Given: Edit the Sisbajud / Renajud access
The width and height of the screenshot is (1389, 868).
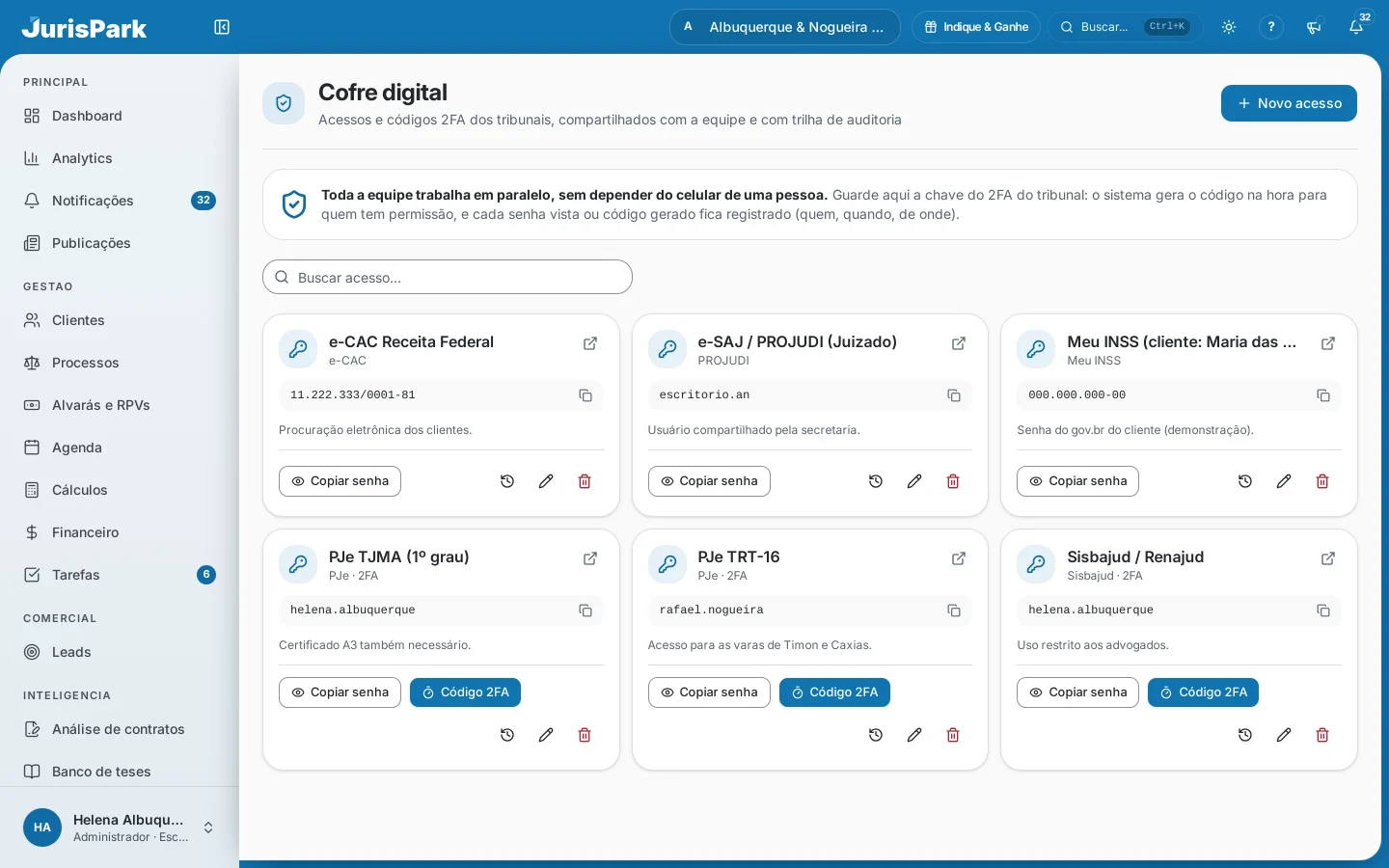Looking at the screenshot, I should (1284, 735).
